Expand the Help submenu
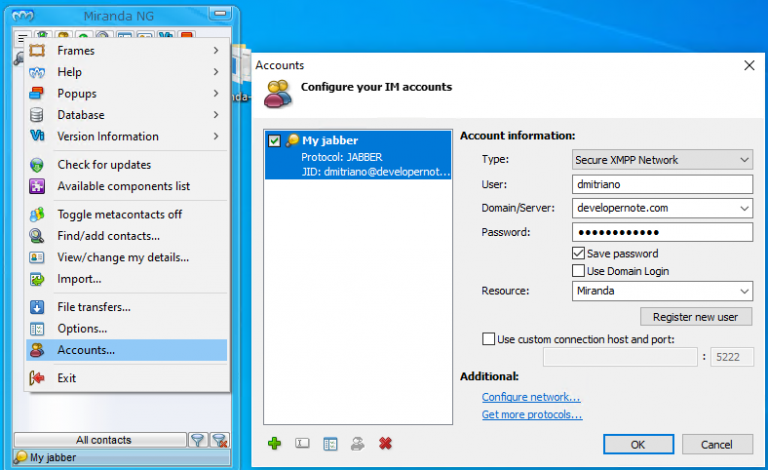The height and width of the screenshot is (470, 768). pos(216,72)
